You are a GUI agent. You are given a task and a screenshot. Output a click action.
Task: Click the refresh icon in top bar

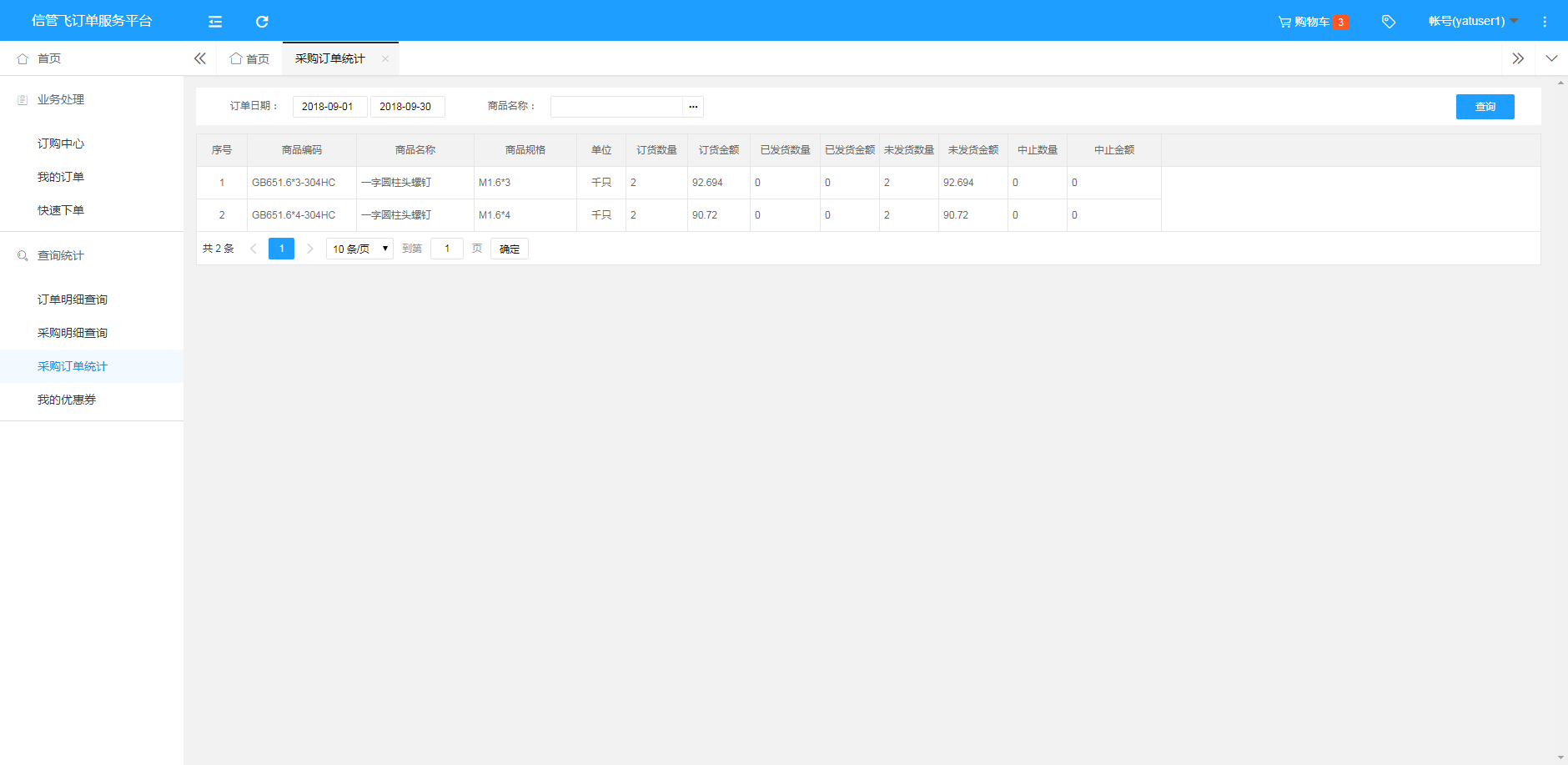262,22
